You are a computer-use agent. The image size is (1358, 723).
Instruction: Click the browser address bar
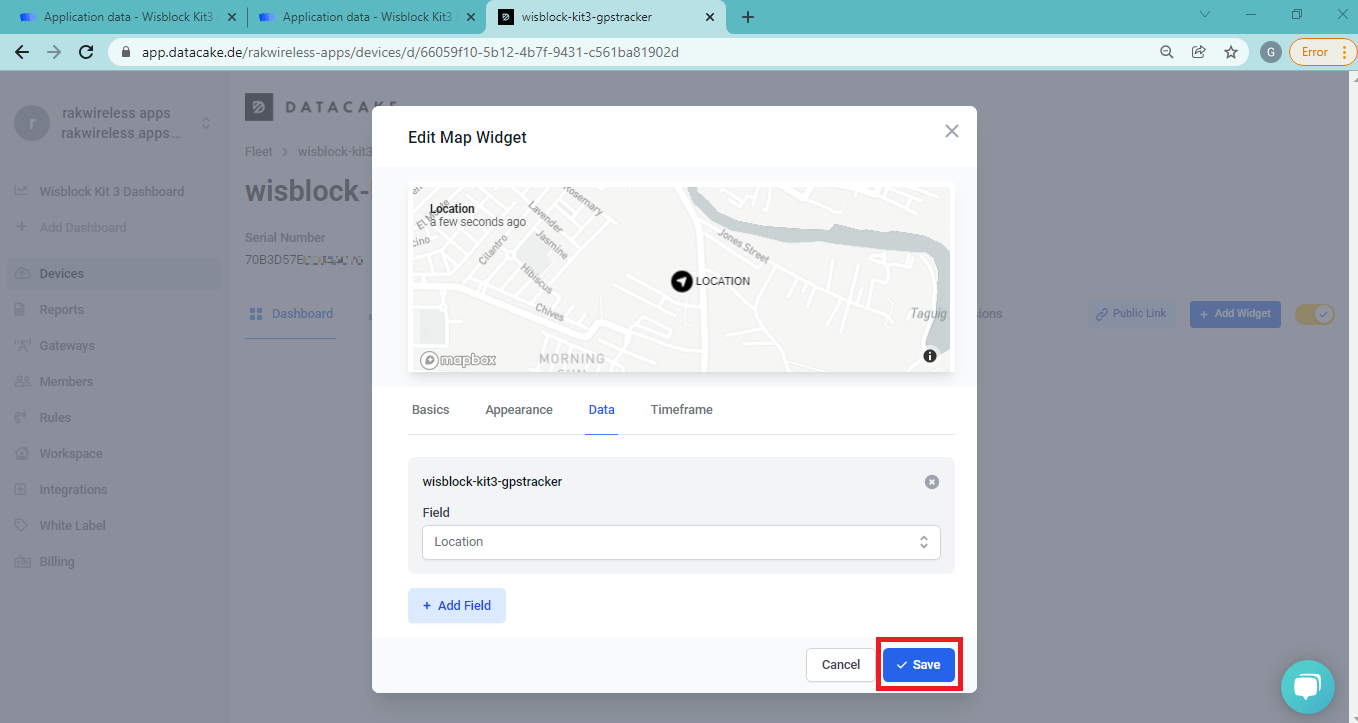(x=640, y=52)
